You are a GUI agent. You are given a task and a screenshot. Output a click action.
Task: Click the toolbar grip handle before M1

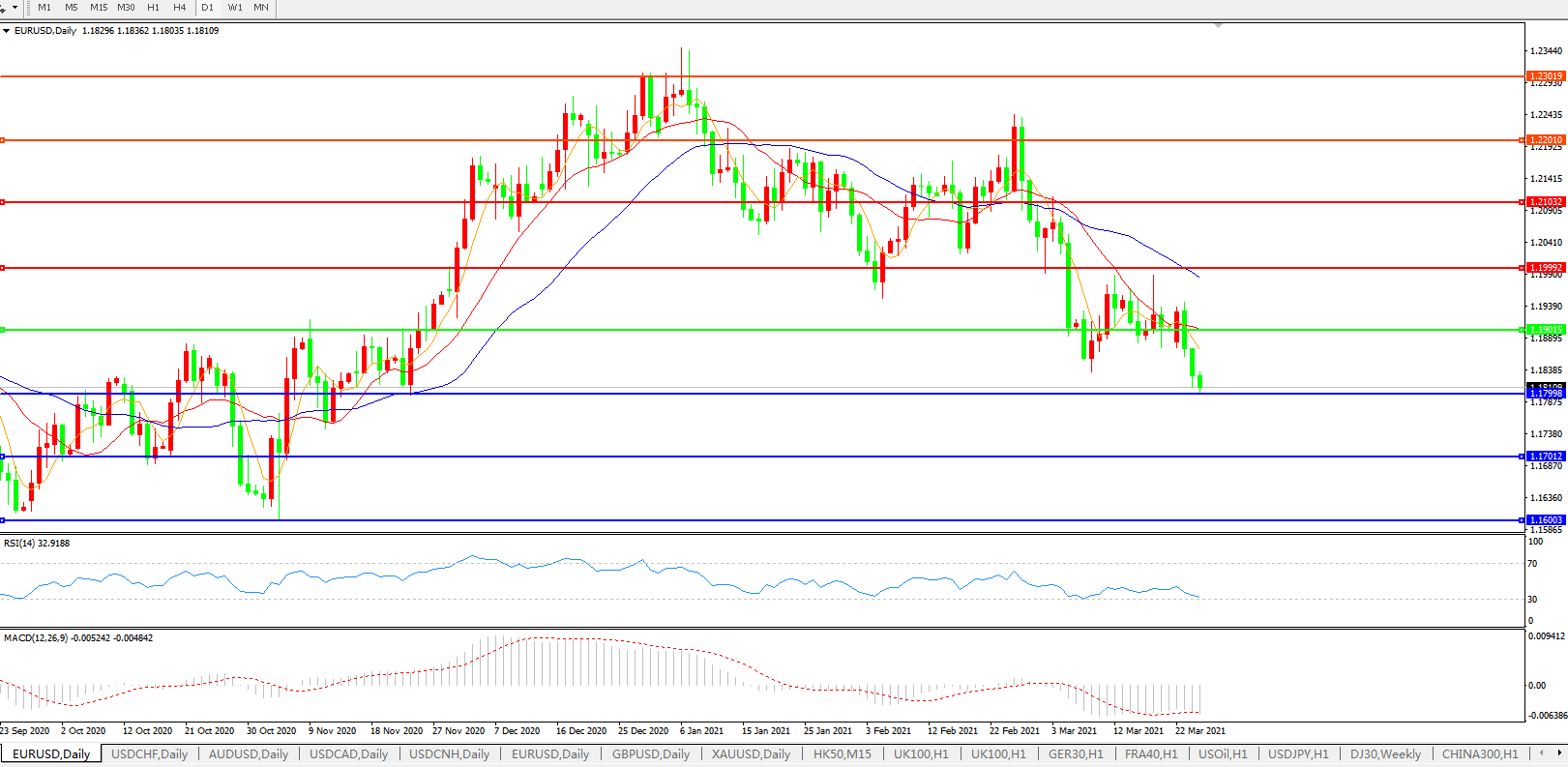click(28, 8)
